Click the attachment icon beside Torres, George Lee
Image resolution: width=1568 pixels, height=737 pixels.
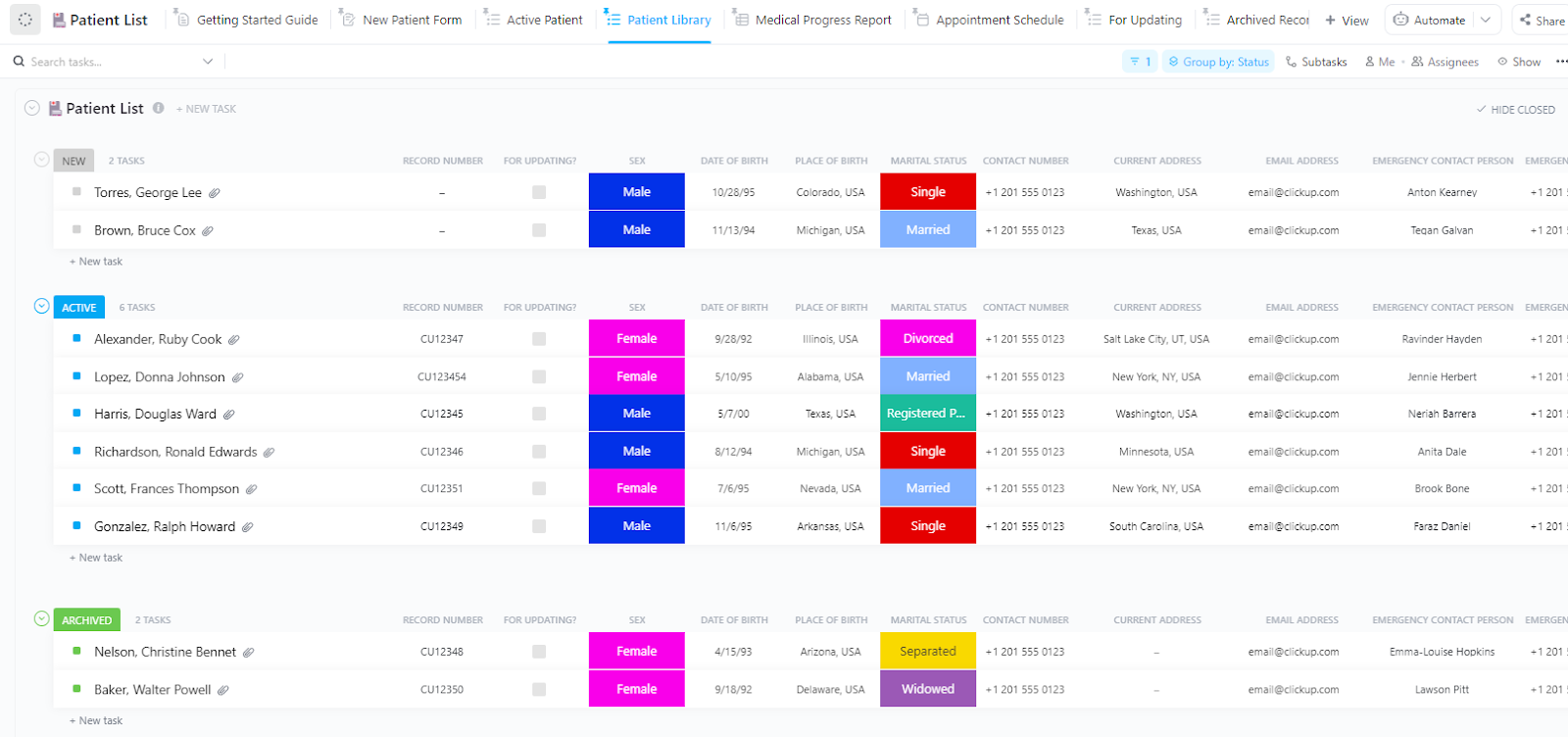click(x=215, y=193)
